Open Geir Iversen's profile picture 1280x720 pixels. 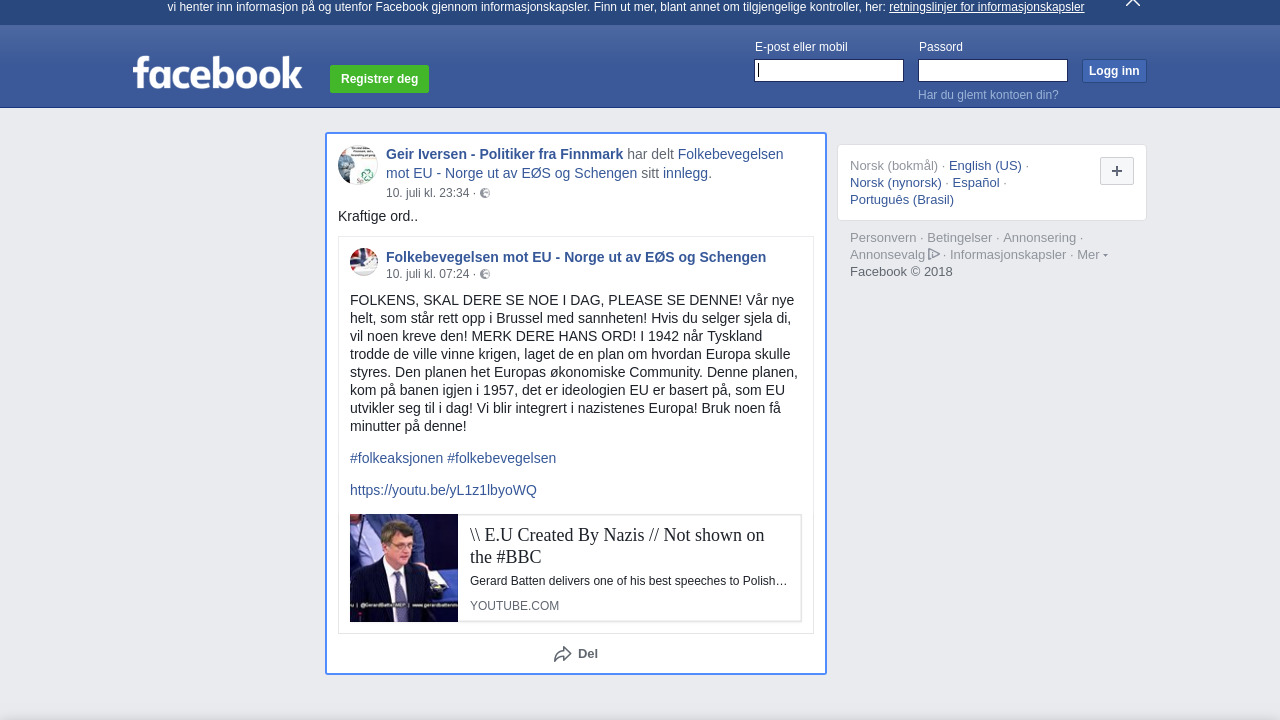click(358, 165)
